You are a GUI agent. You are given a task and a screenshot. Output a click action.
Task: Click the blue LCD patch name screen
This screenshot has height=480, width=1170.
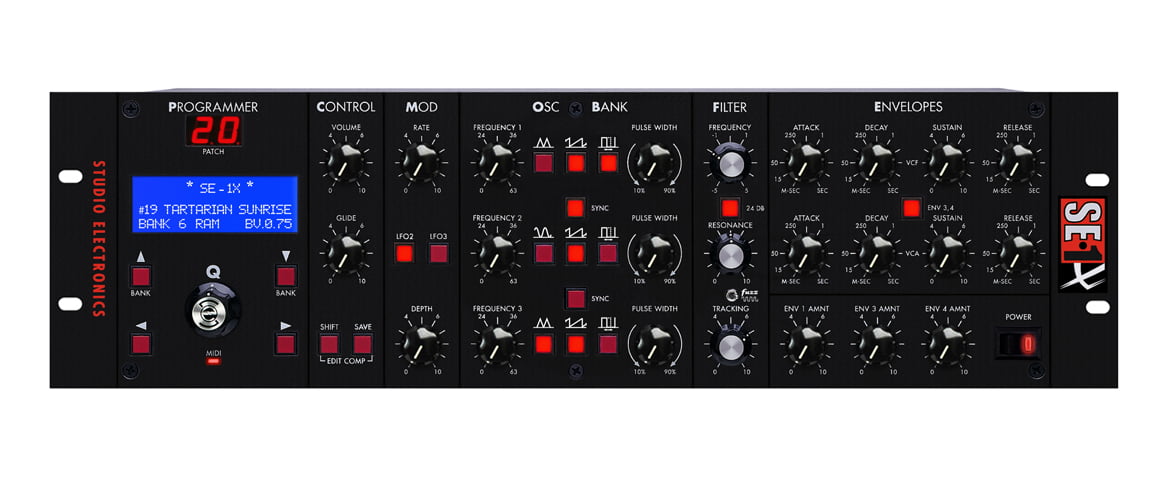tap(215, 205)
